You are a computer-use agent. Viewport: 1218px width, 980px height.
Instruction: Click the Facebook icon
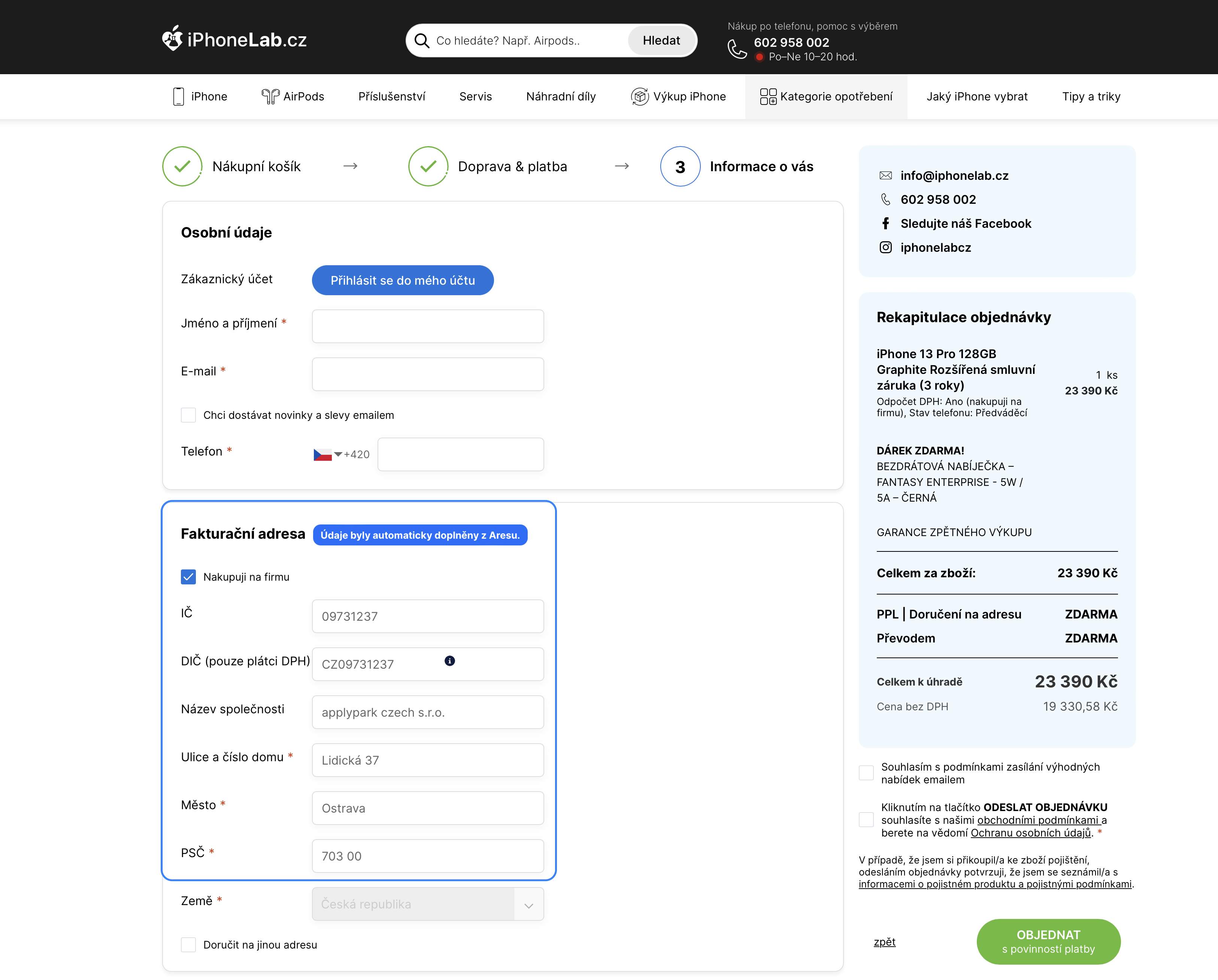pyautogui.click(x=885, y=224)
